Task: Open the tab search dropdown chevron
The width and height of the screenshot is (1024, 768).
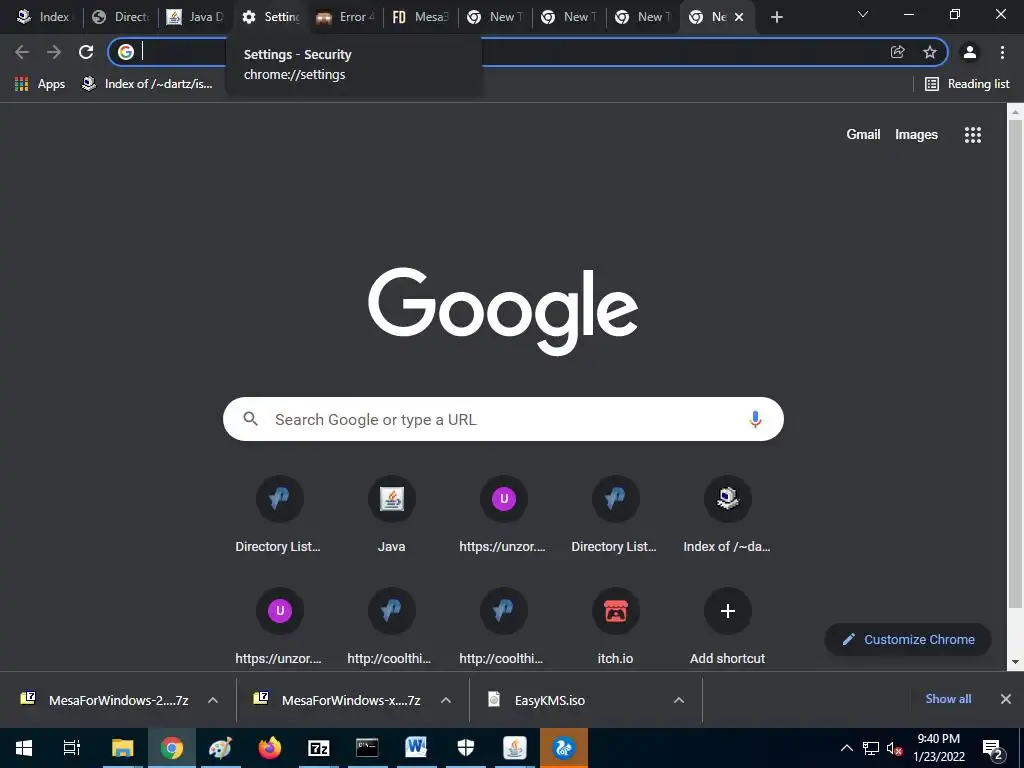Action: click(x=863, y=14)
